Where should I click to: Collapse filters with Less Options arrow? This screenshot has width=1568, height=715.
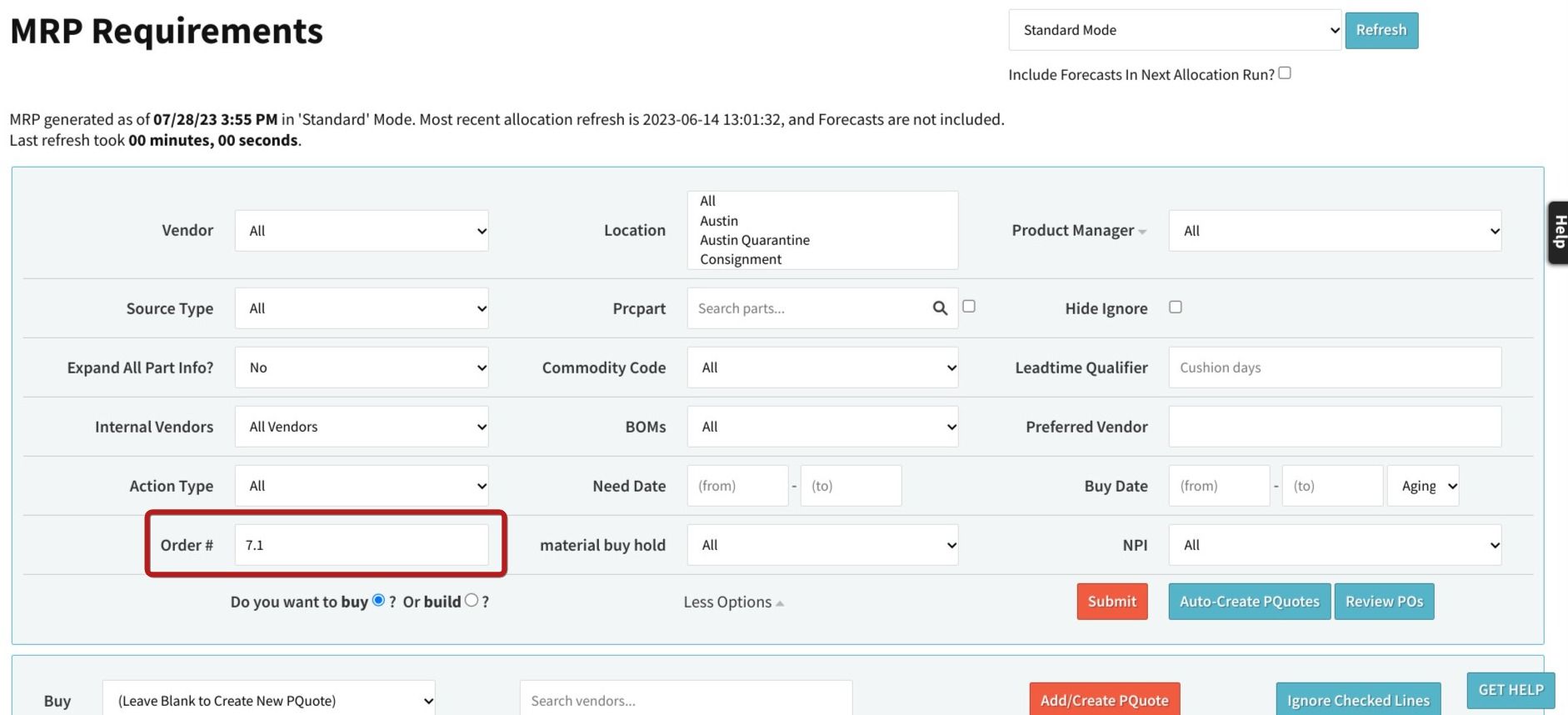pyautogui.click(x=780, y=603)
